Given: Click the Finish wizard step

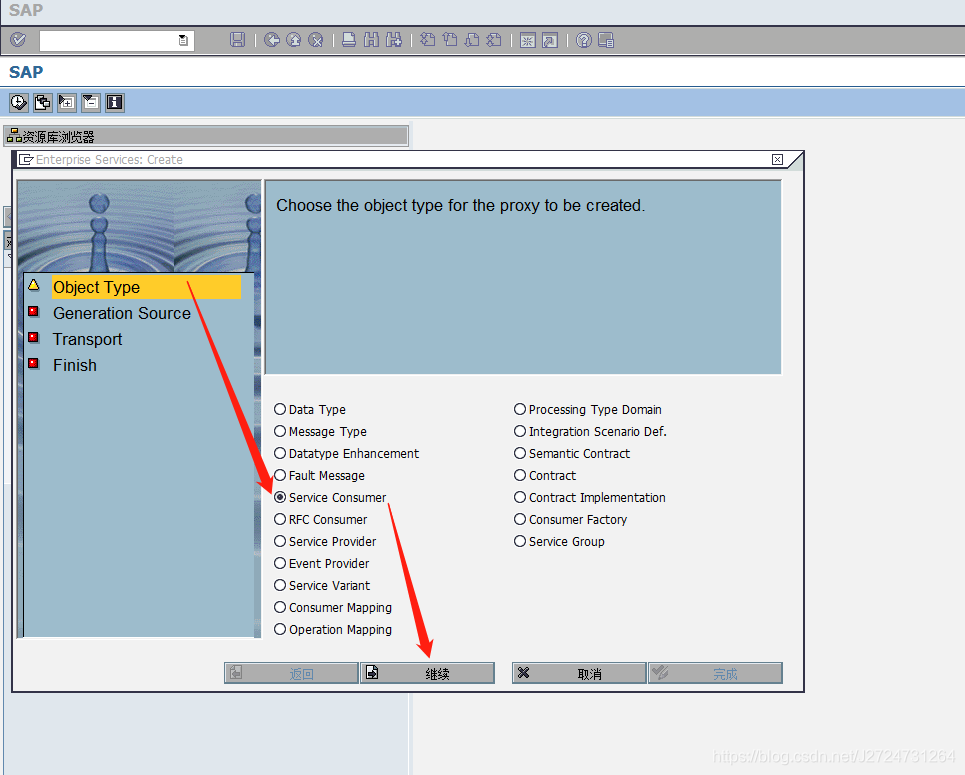Looking at the screenshot, I should [x=74, y=365].
